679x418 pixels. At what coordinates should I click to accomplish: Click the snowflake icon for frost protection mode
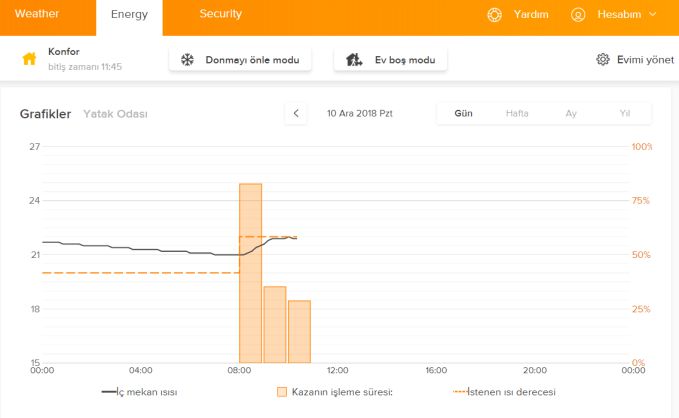(187, 59)
